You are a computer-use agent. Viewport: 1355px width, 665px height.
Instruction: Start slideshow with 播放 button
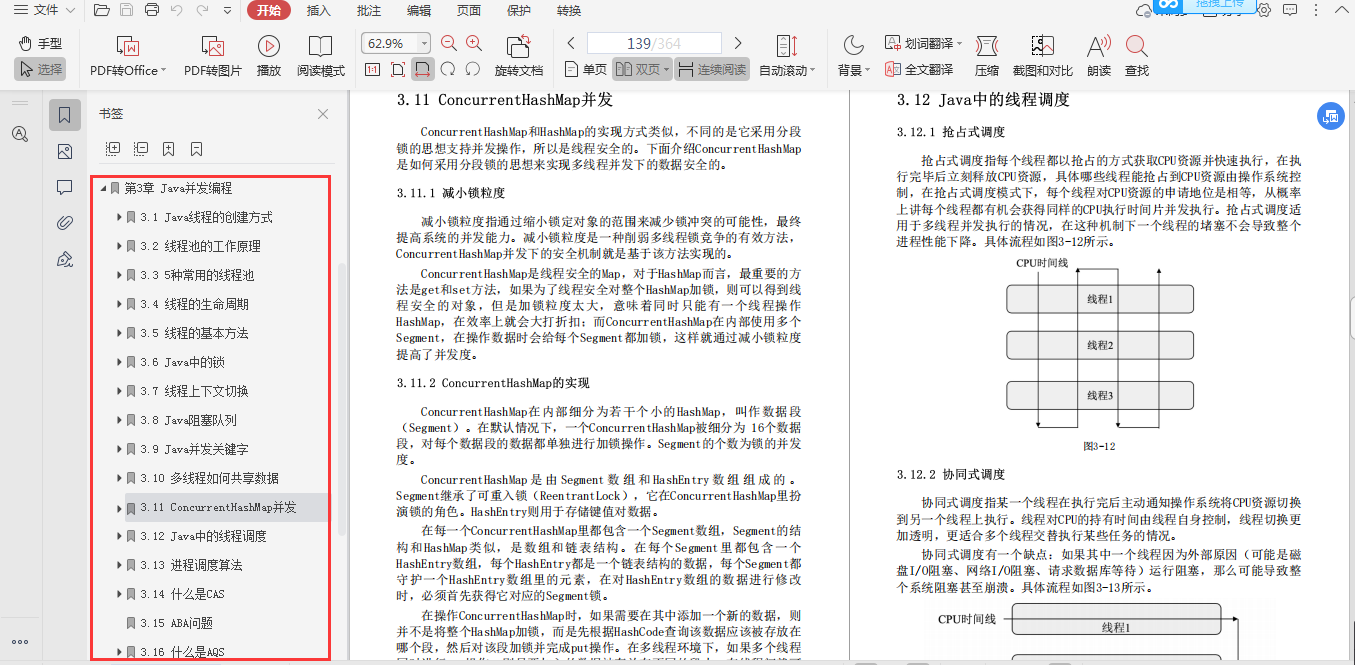(269, 56)
